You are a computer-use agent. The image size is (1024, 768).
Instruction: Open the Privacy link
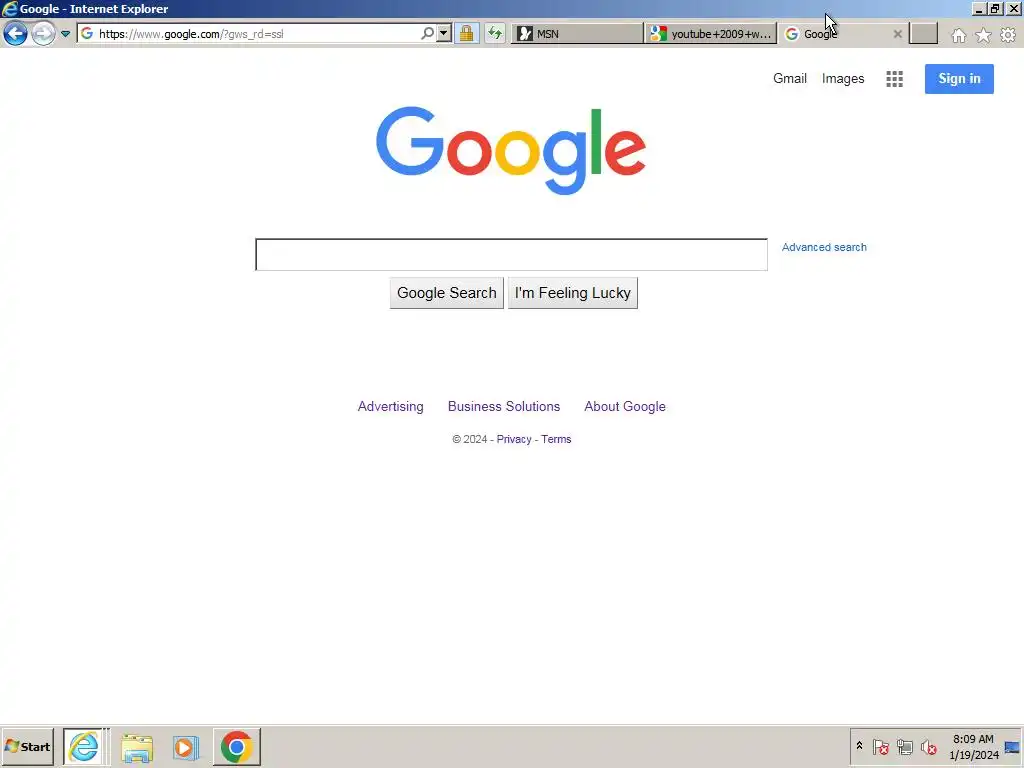(x=514, y=439)
